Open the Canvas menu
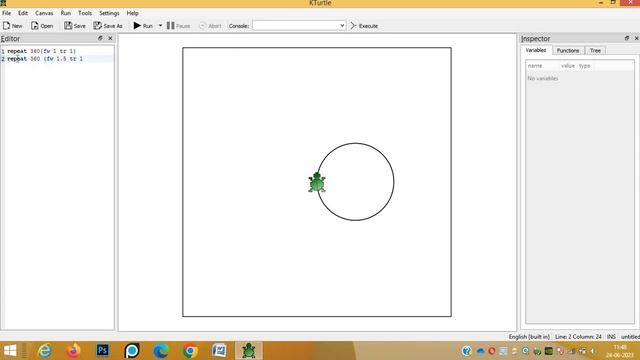Screen dimensions: 640x360 click(x=44, y=13)
